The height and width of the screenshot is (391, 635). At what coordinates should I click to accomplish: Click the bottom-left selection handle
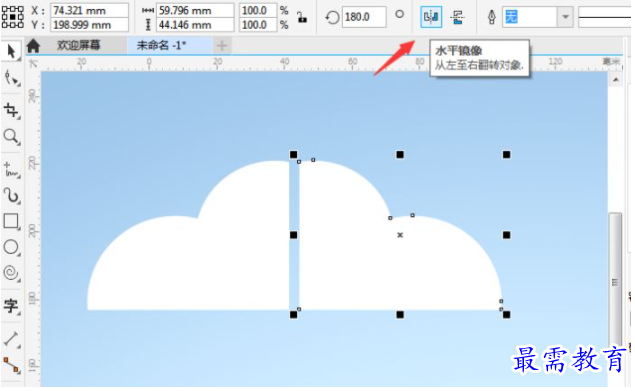coord(294,314)
